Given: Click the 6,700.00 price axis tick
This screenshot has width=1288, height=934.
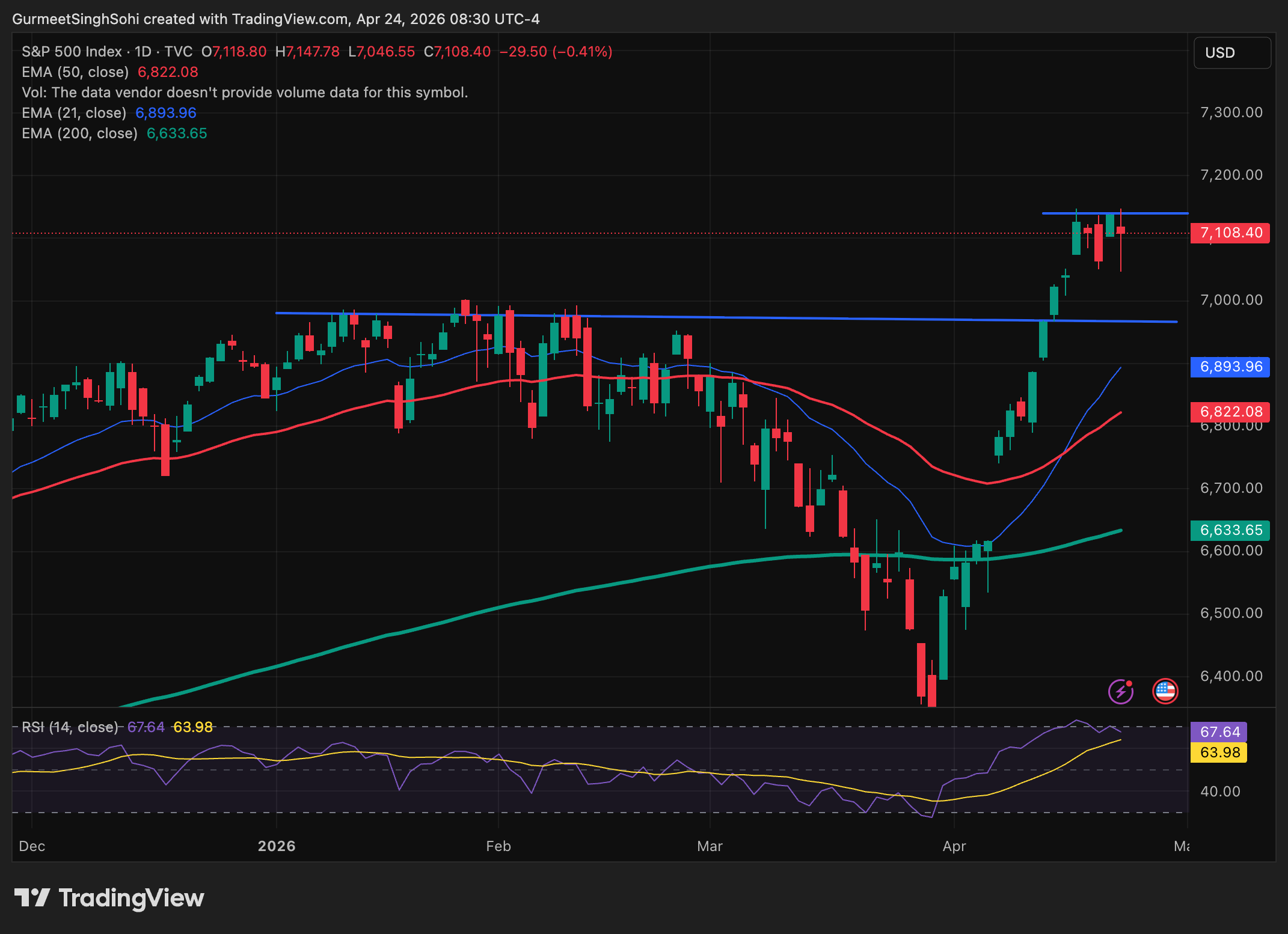Looking at the screenshot, I should pos(1231,488).
